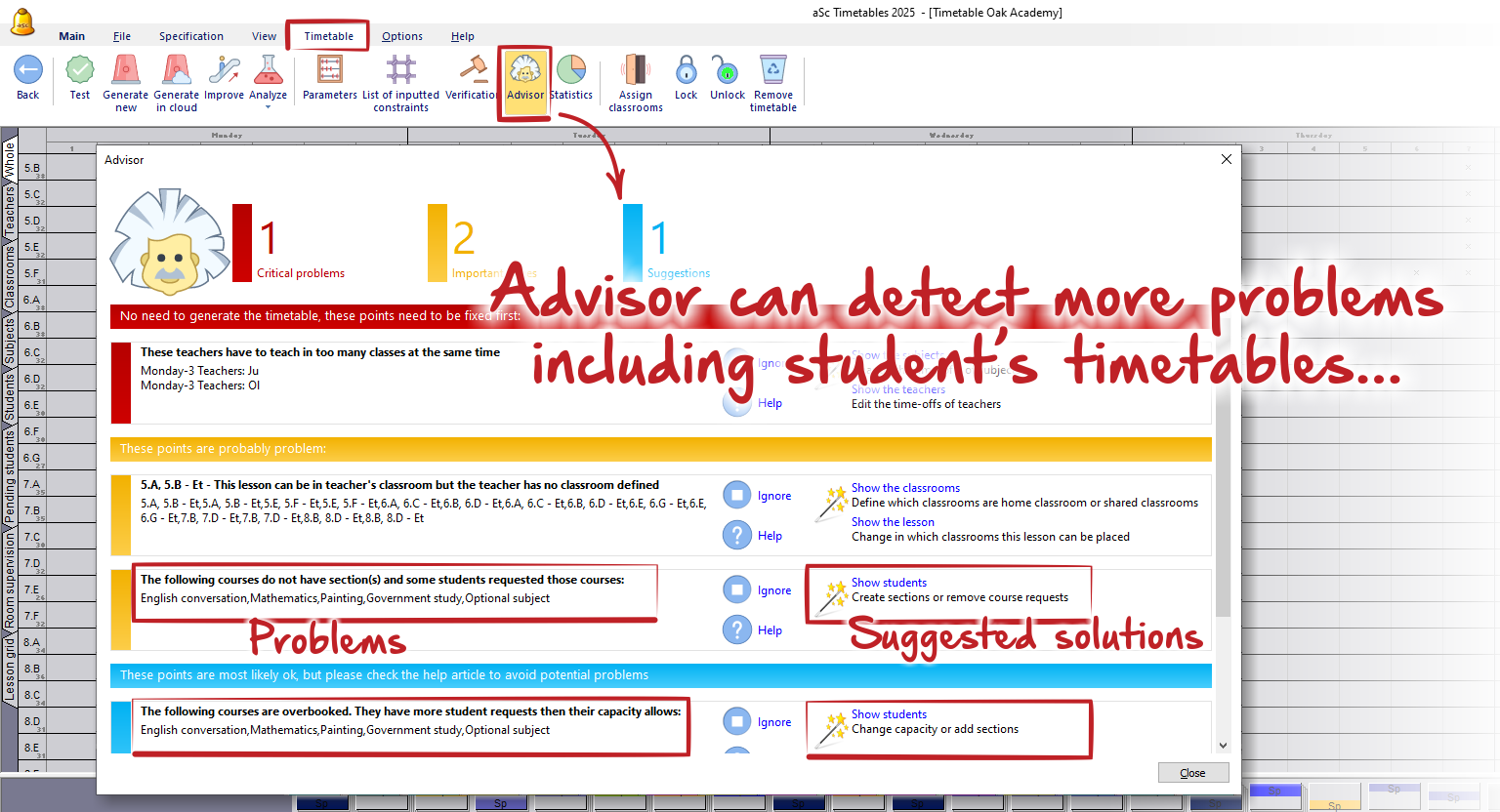Open List of inputted constraints
1500x812 pixels.
point(401,83)
